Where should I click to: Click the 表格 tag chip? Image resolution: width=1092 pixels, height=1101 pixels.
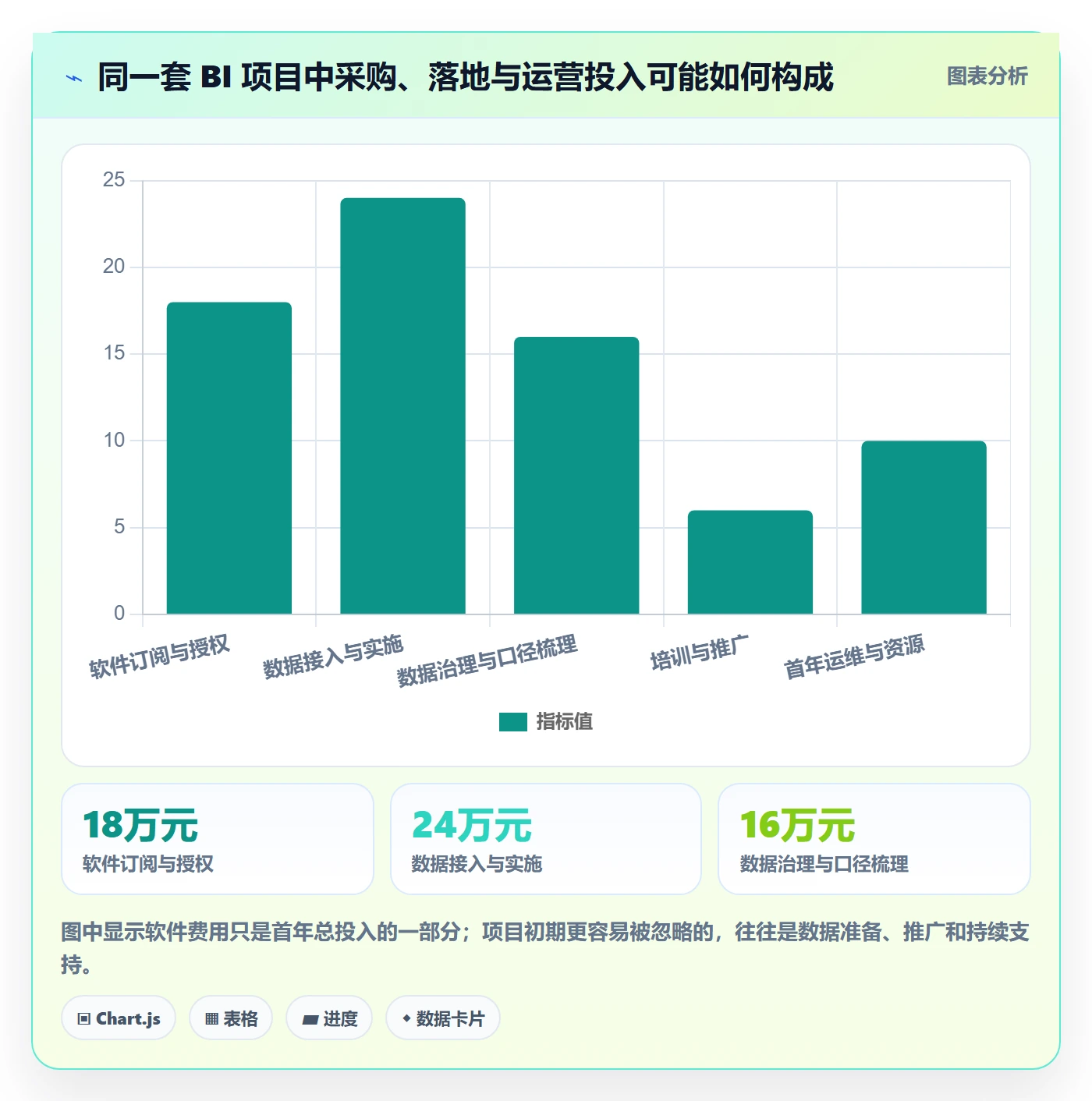click(x=231, y=1018)
